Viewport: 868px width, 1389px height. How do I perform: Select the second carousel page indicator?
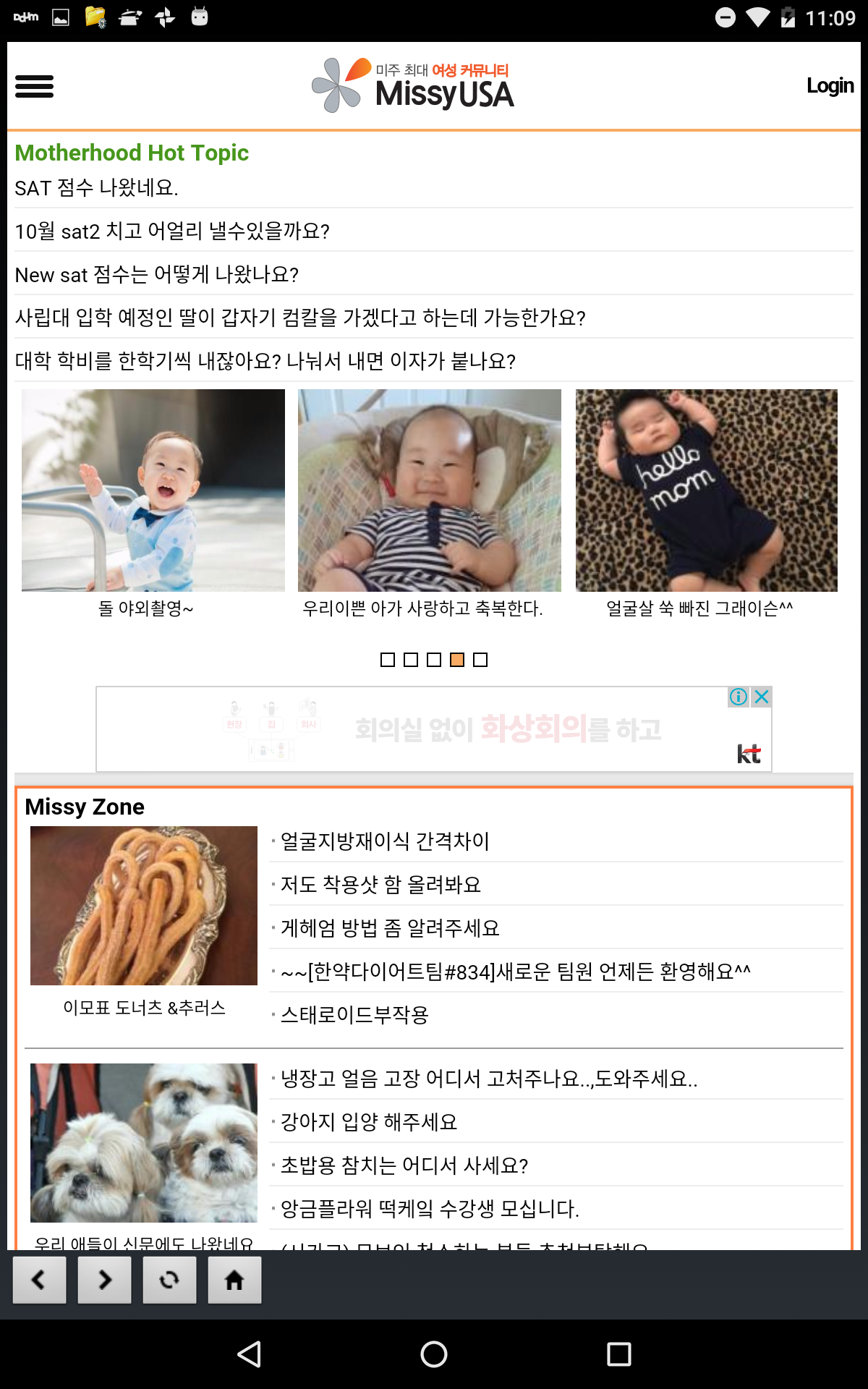click(x=411, y=660)
